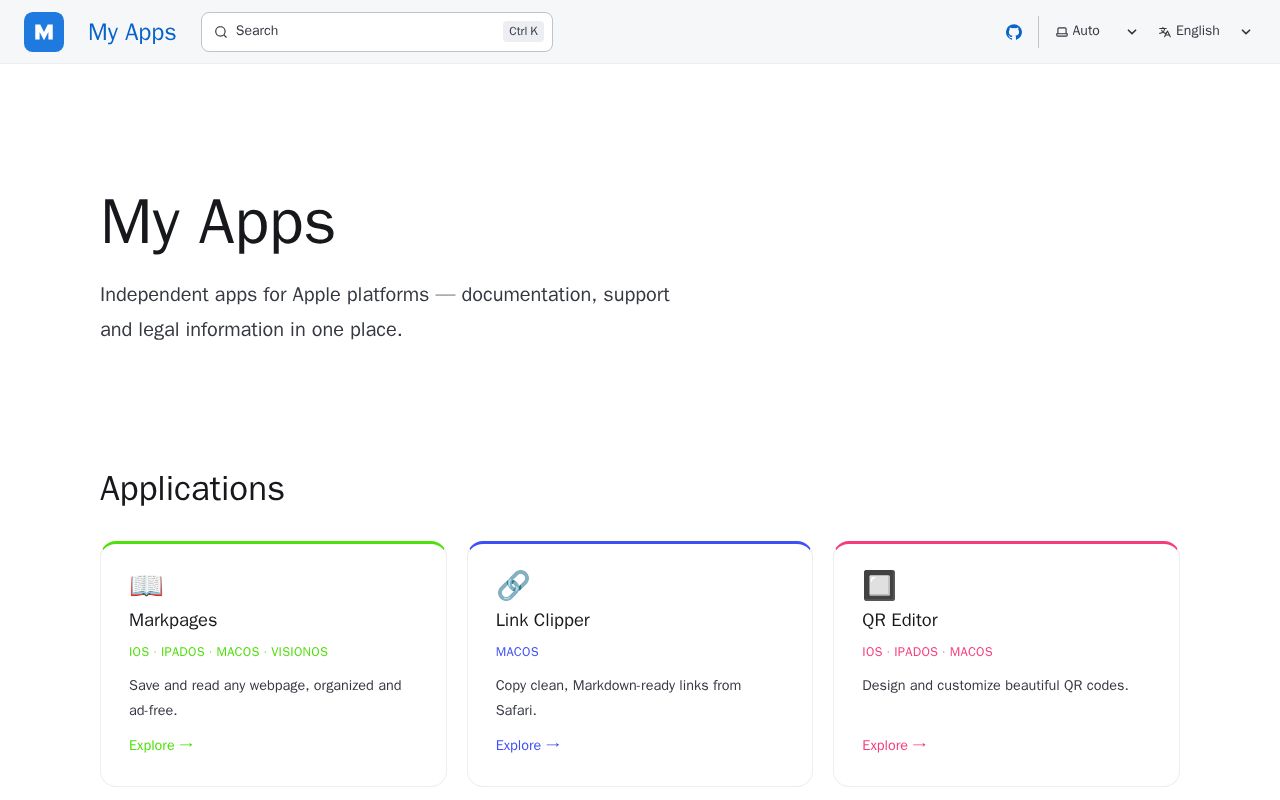Click the IPADOS label on QR Editor
Image resolution: width=1280 pixels, height=800 pixels.
pos(916,652)
